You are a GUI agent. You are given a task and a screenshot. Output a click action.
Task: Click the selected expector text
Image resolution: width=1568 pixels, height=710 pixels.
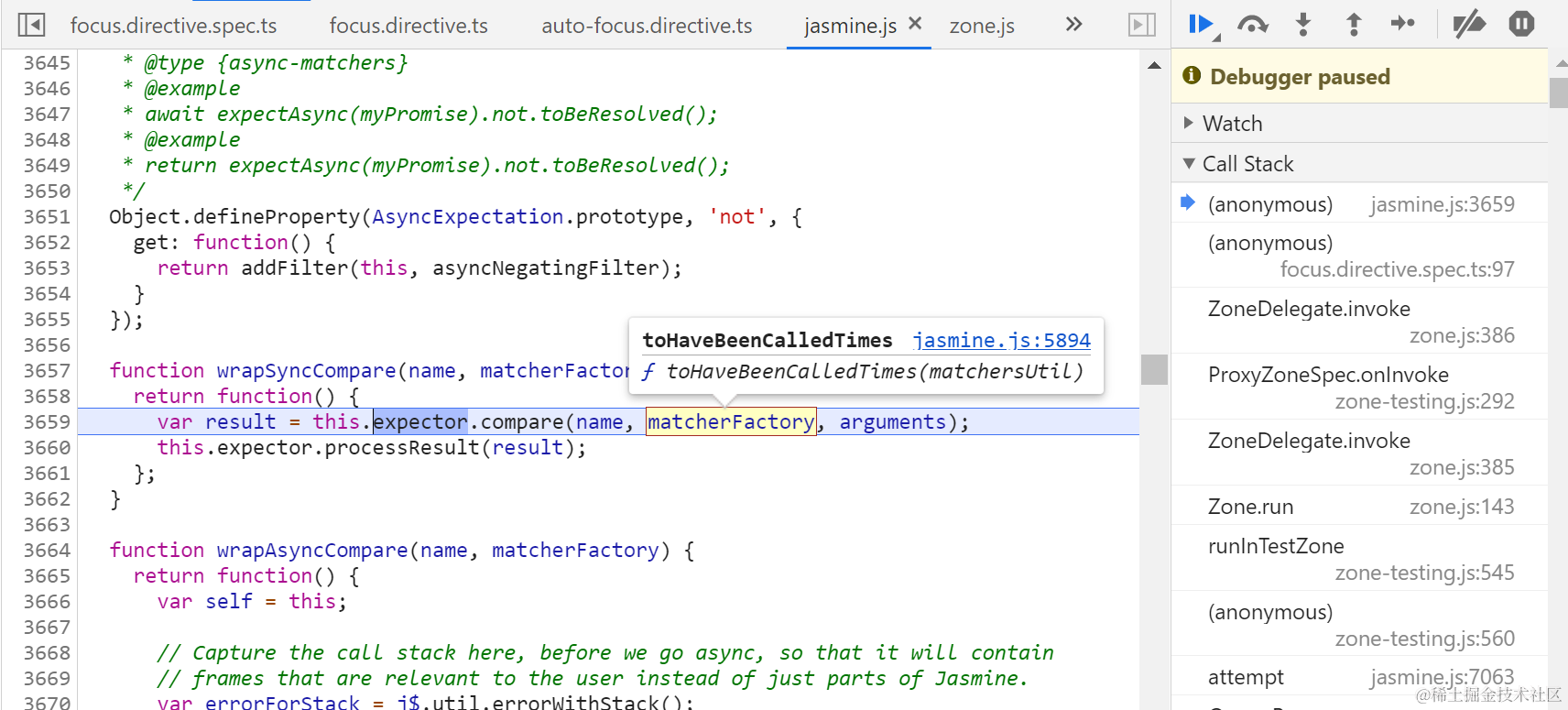(420, 421)
